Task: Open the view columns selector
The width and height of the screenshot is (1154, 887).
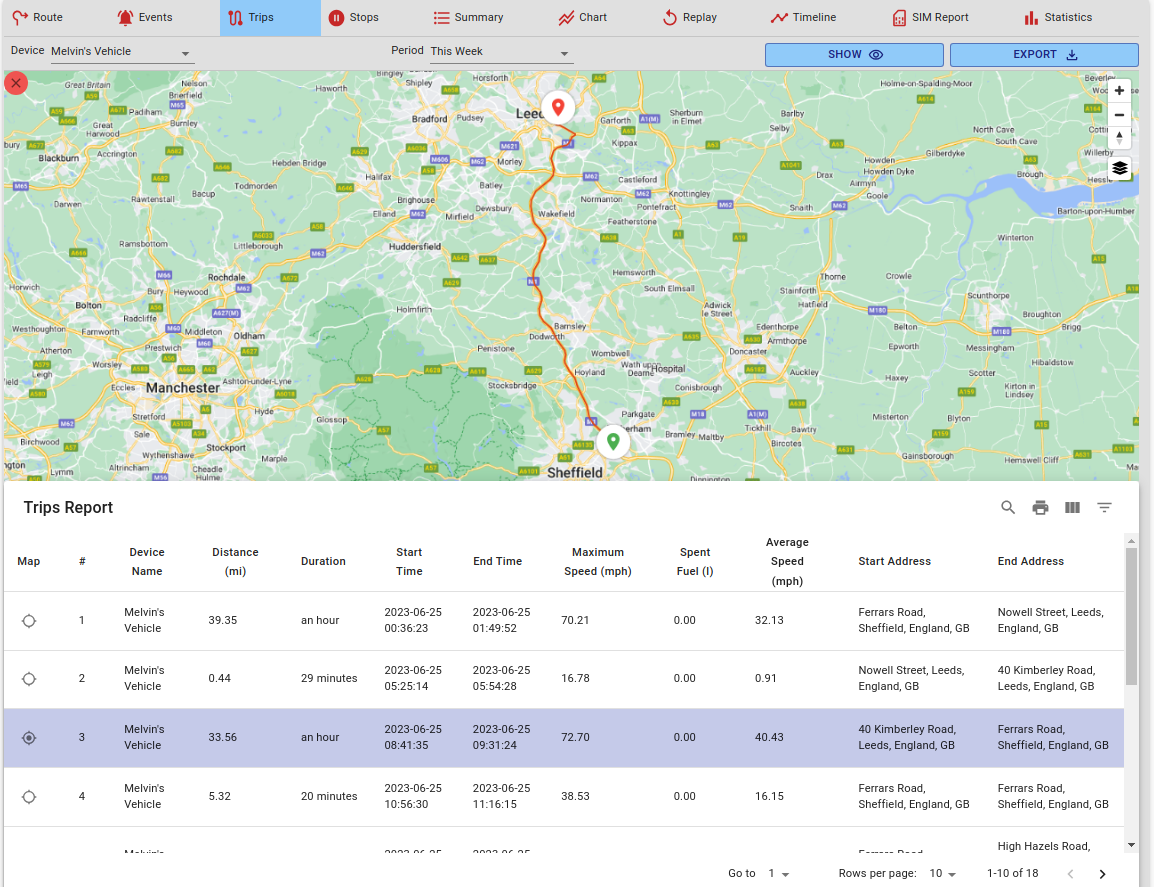Action: pyautogui.click(x=1072, y=507)
